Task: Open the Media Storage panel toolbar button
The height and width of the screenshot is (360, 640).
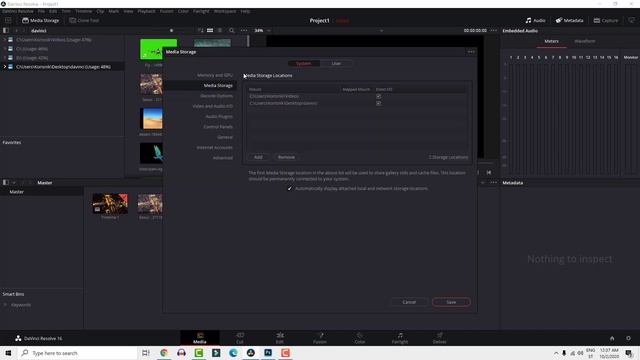Action: point(40,20)
